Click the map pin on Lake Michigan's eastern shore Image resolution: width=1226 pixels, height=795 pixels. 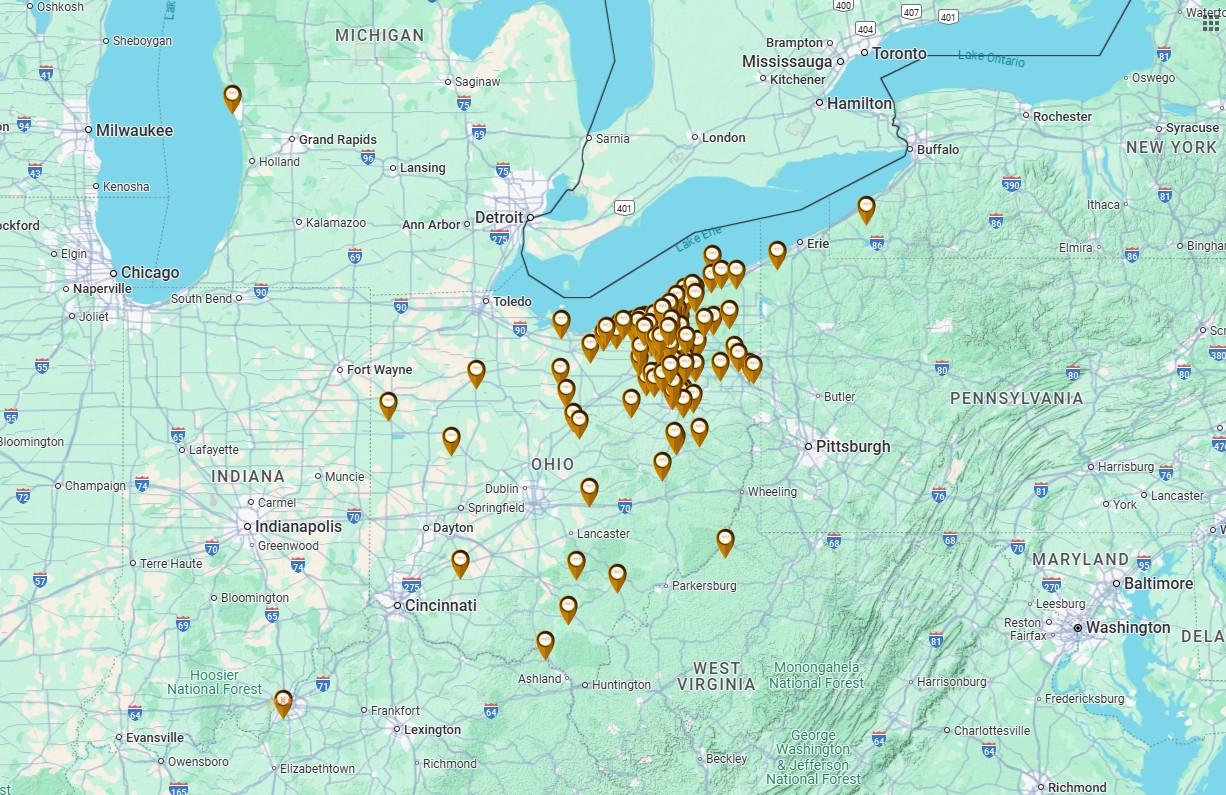click(232, 97)
